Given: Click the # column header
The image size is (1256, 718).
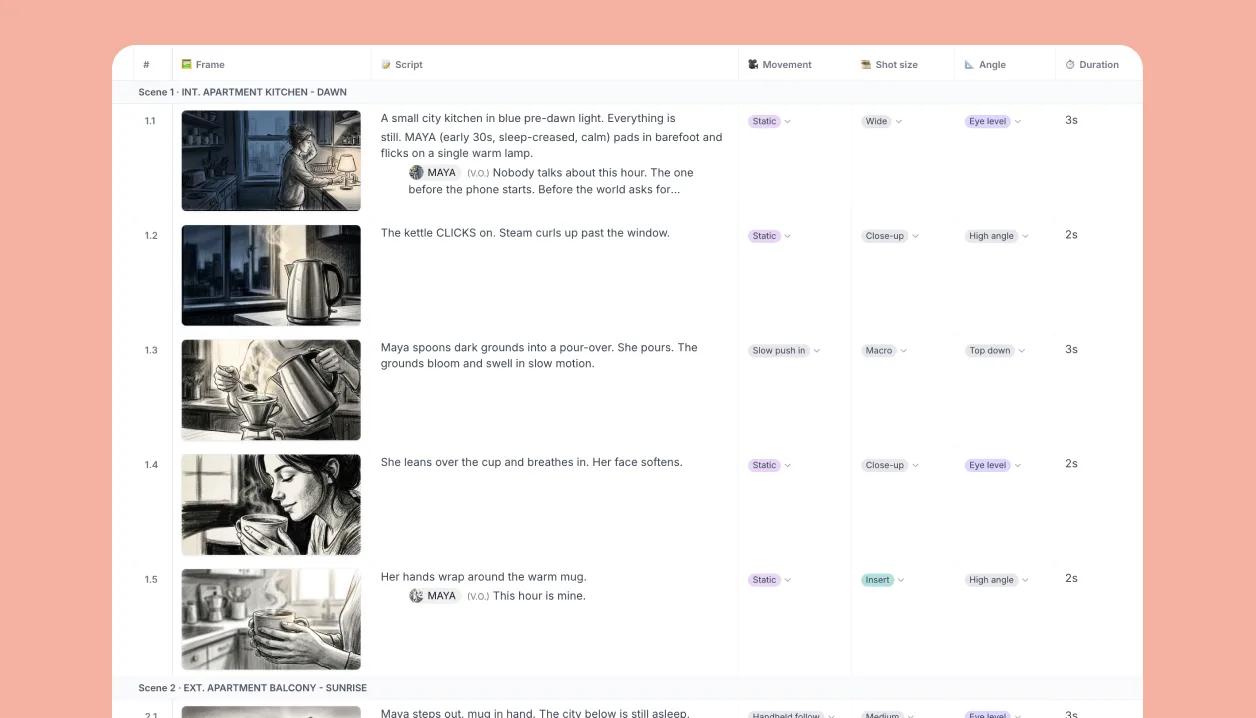Looking at the screenshot, I should click(146, 64).
